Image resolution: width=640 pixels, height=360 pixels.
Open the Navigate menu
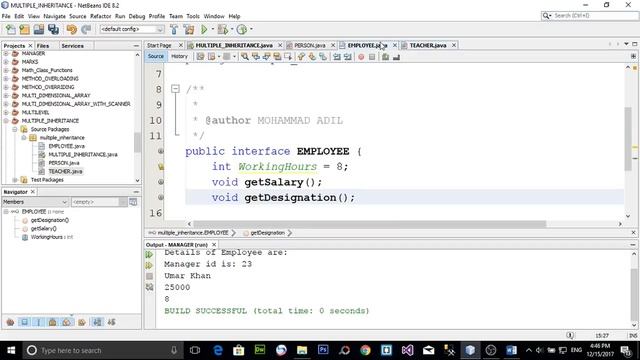pos(54,16)
